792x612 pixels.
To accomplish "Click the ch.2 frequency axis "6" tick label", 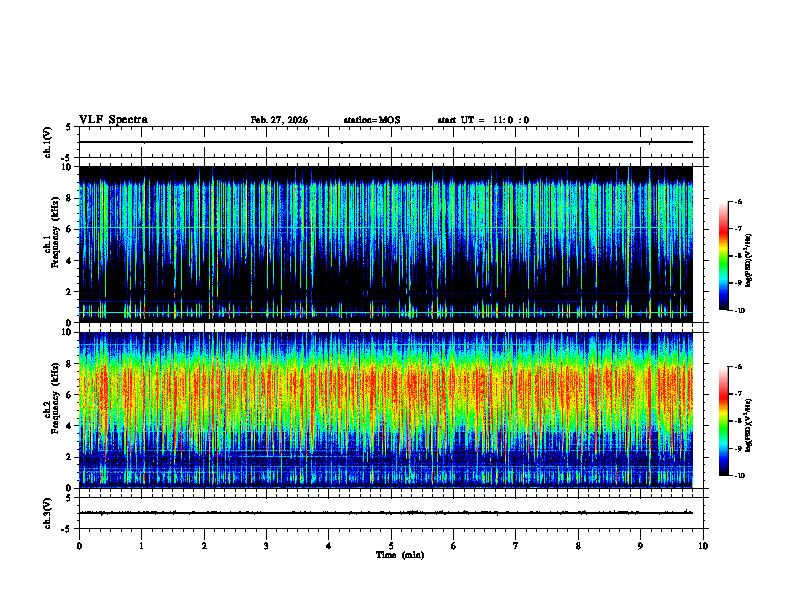I will click(x=70, y=395).
